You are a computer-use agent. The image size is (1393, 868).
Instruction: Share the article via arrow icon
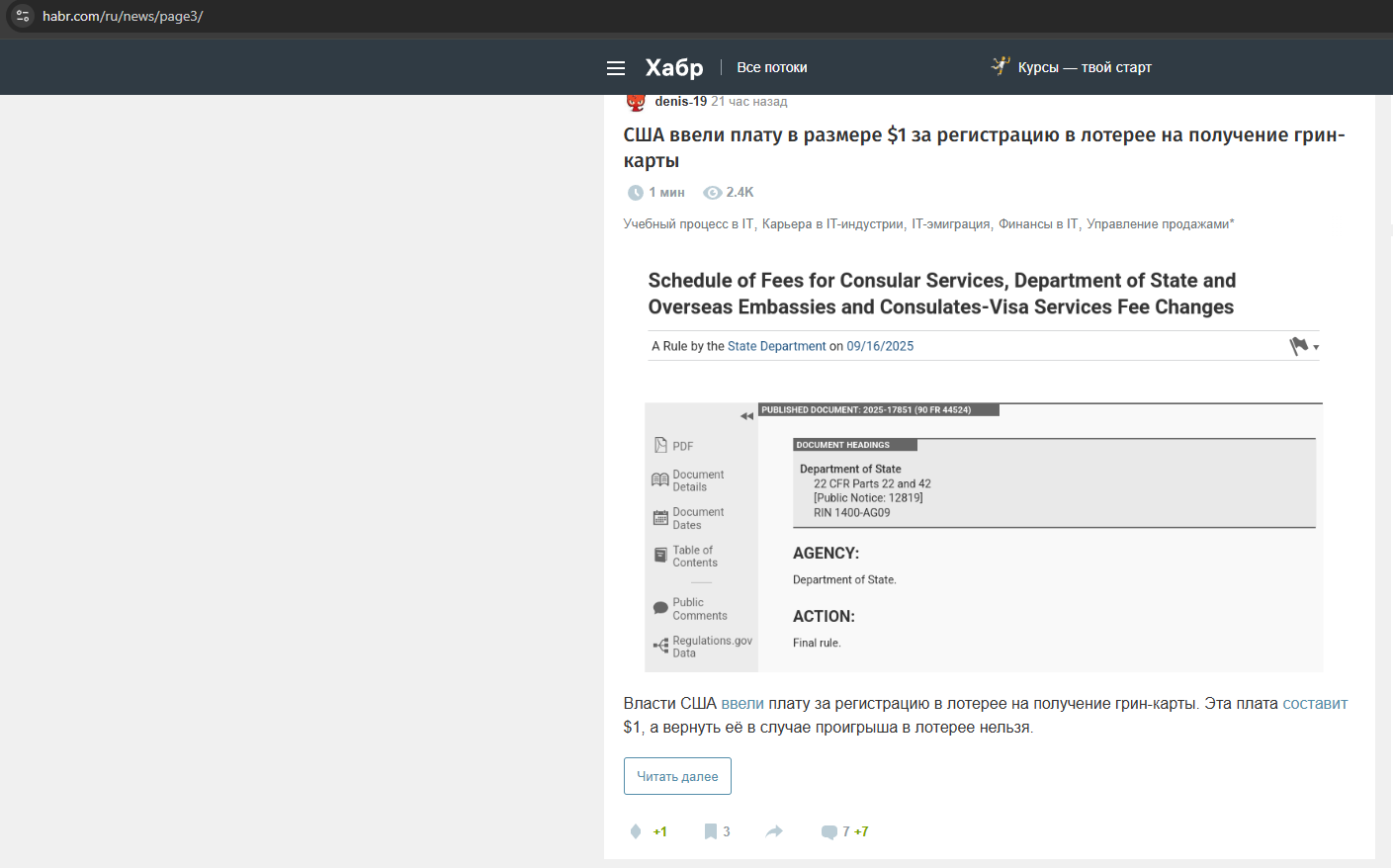[774, 831]
